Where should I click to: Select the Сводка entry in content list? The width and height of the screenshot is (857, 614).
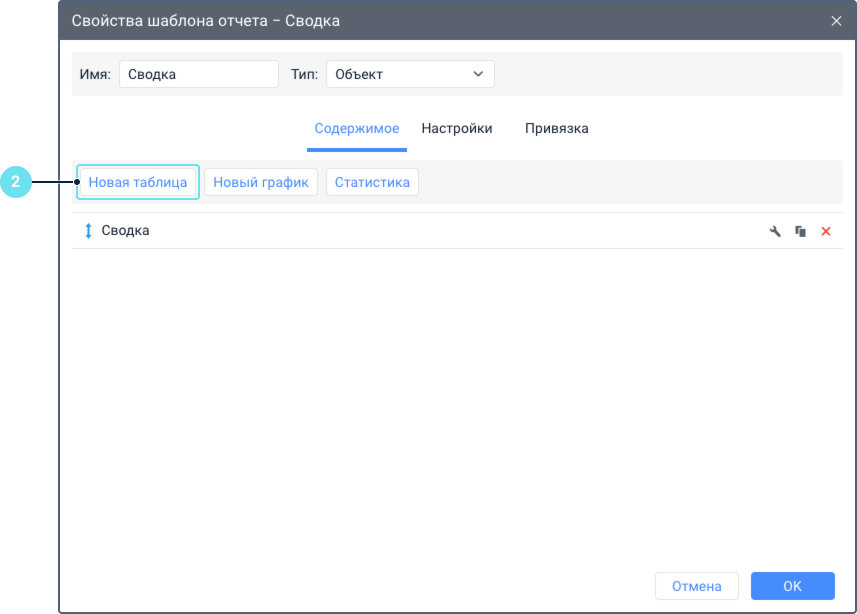pyautogui.click(x=126, y=231)
